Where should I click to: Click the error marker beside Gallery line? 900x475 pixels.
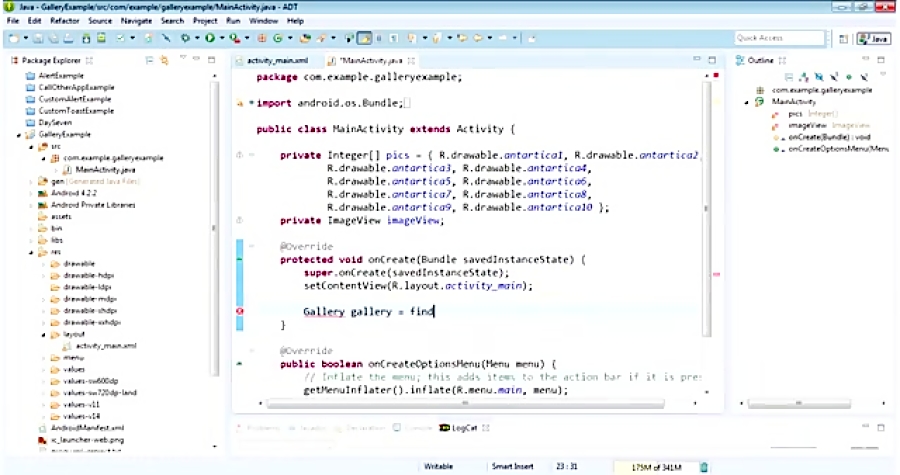coord(240,312)
